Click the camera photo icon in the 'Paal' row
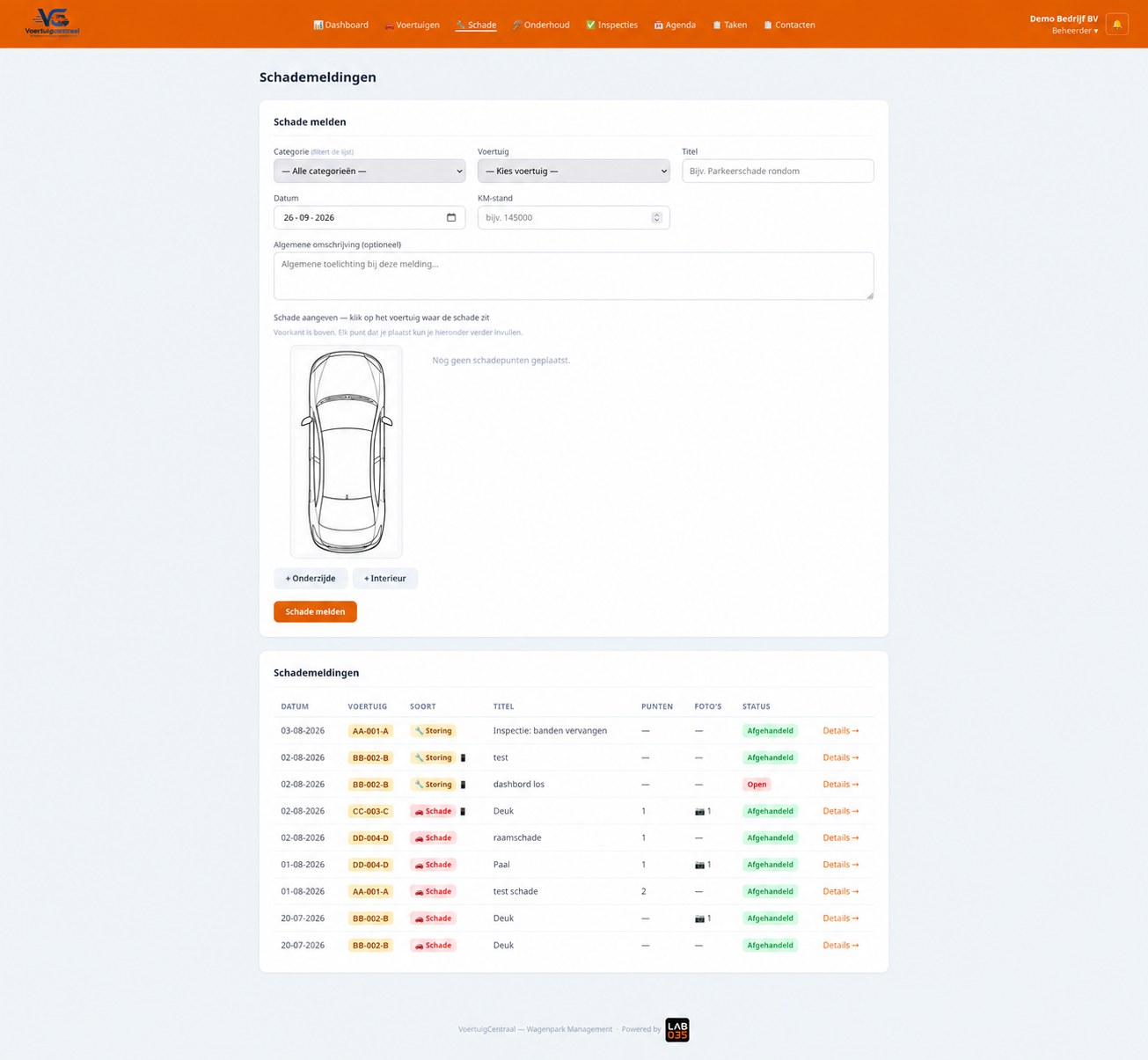 [x=700, y=865]
